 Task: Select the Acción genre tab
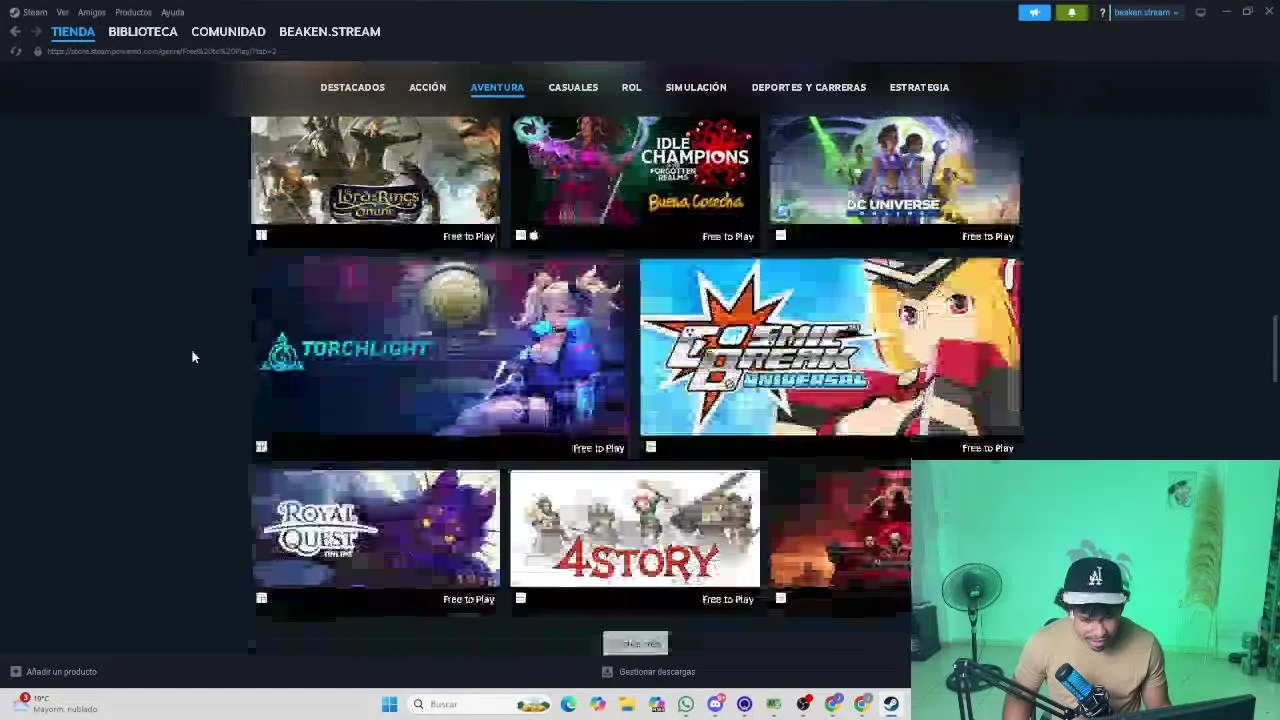coord(427,87)
